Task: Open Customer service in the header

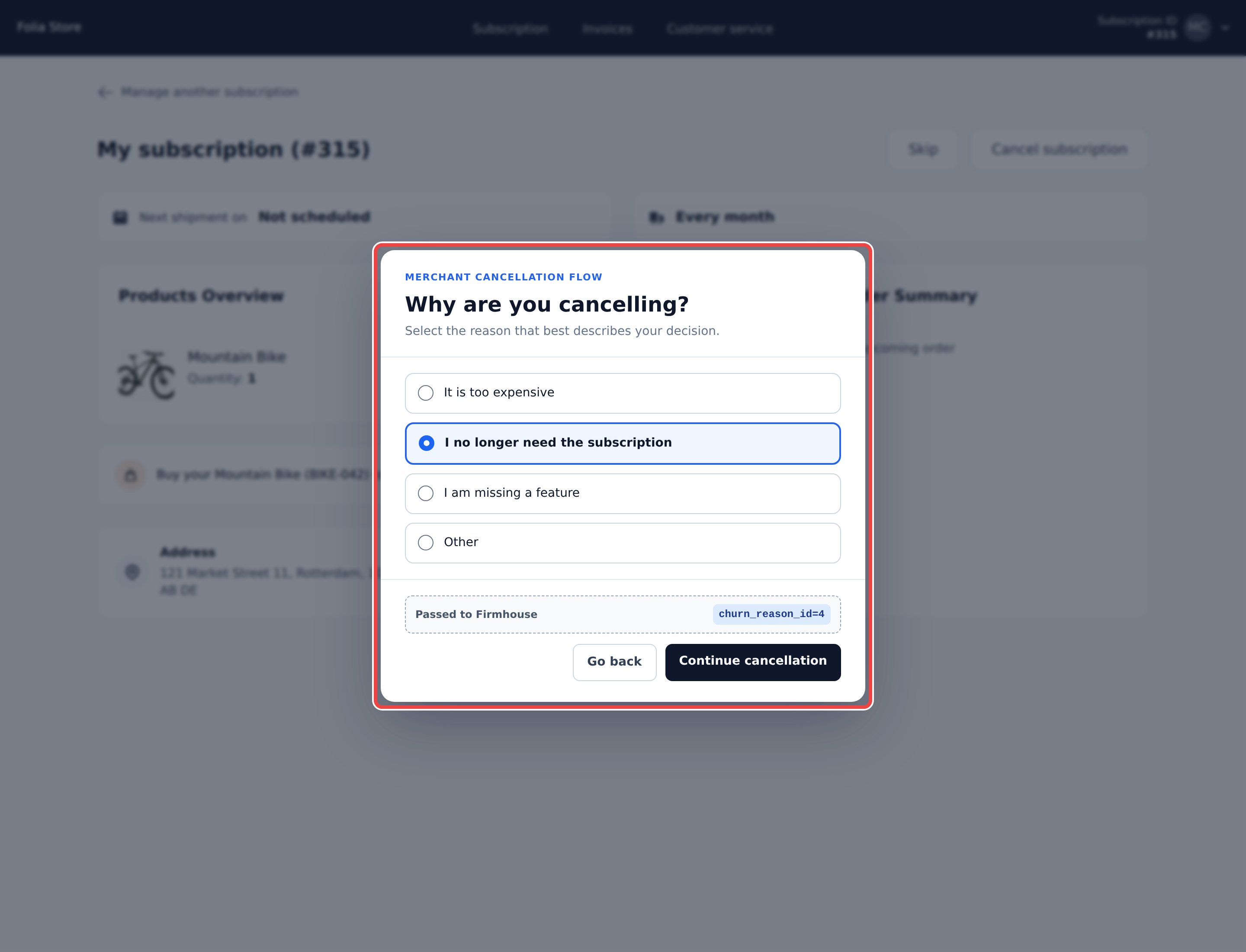Action: (x=719, y=28)
